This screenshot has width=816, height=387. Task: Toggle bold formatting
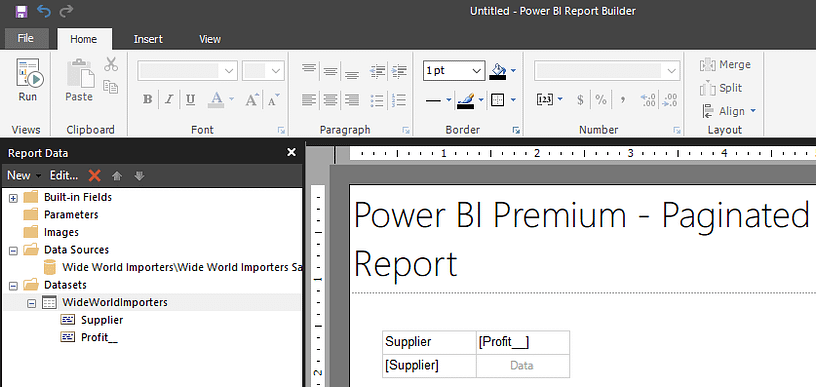coord(147,99)
